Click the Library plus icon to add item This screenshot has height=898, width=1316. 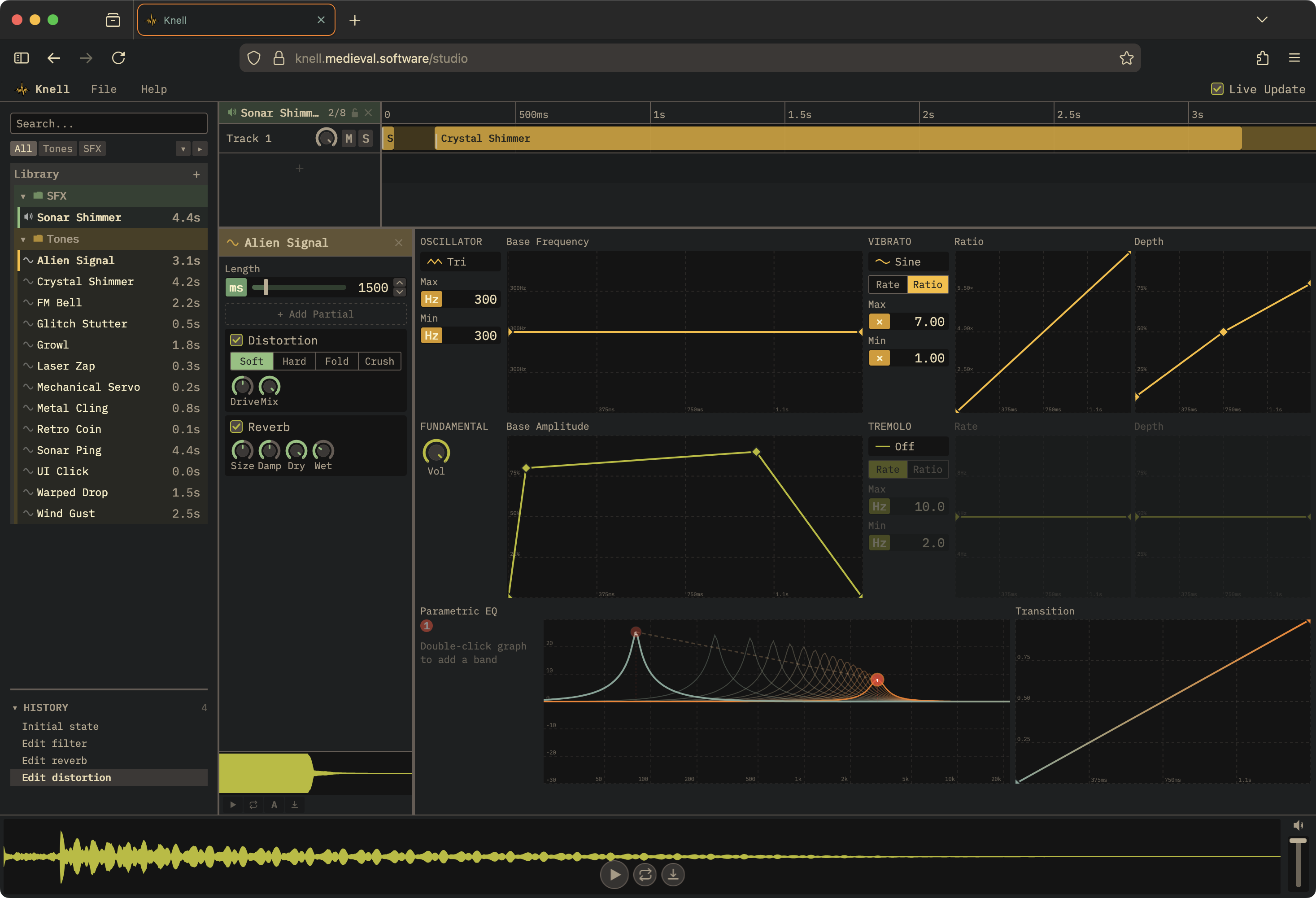point(196,174)
